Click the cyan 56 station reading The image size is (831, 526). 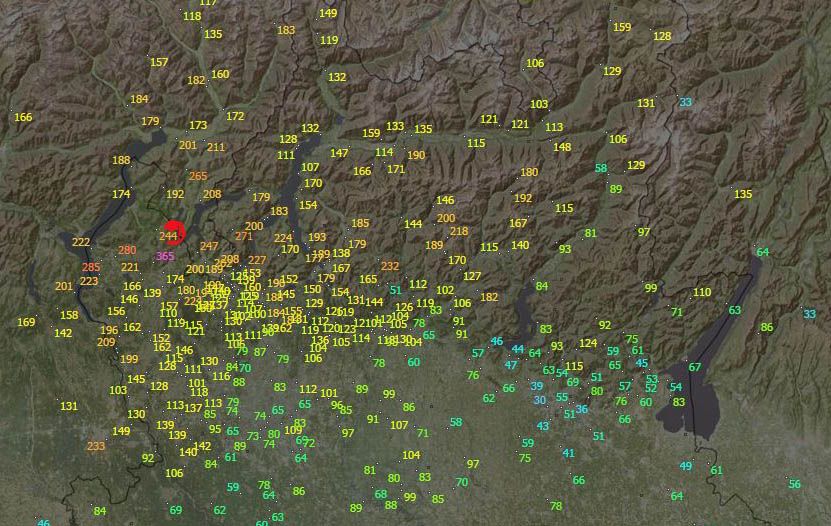(795, 484)
